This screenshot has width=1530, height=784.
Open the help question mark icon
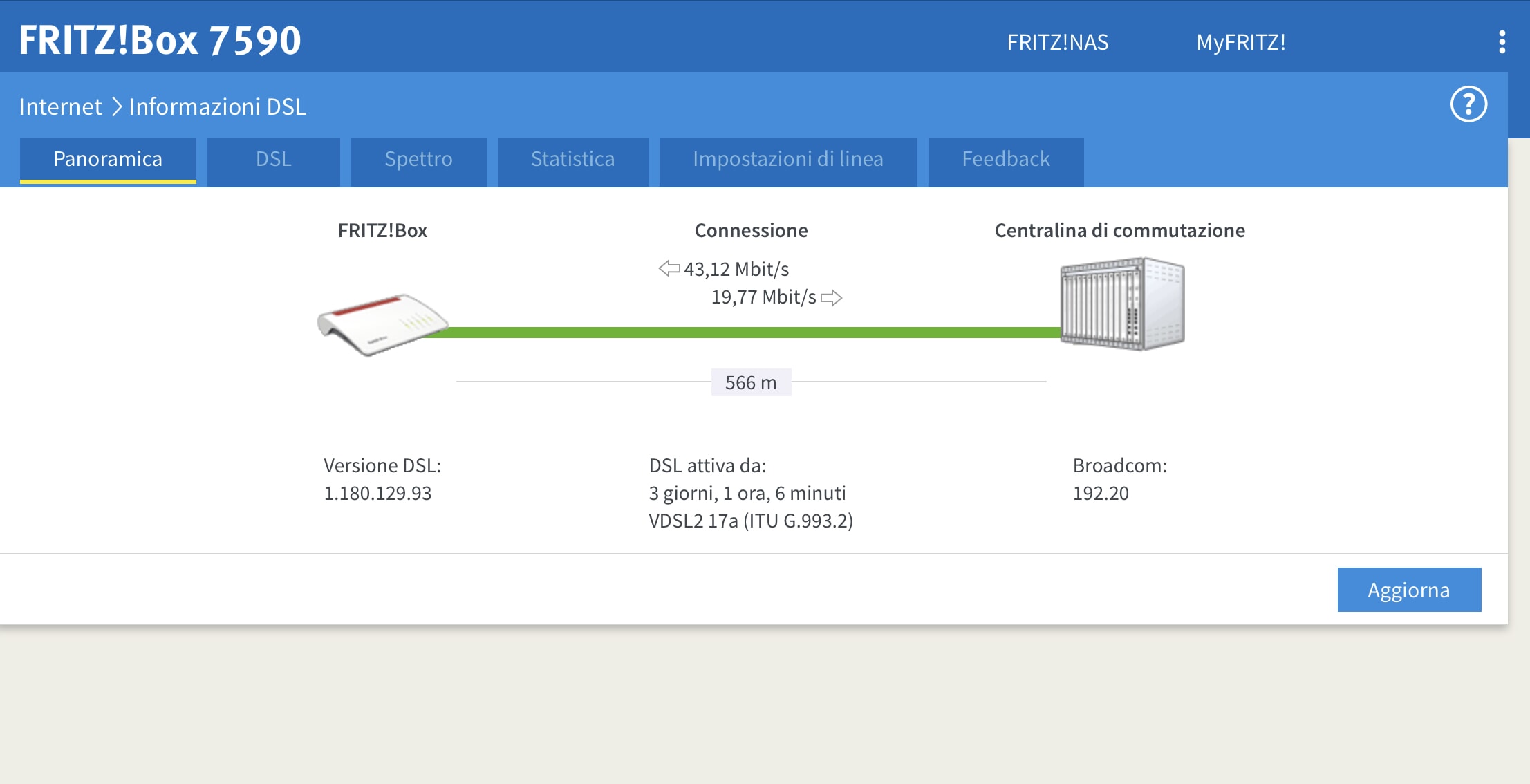(x=1468, y=105)
